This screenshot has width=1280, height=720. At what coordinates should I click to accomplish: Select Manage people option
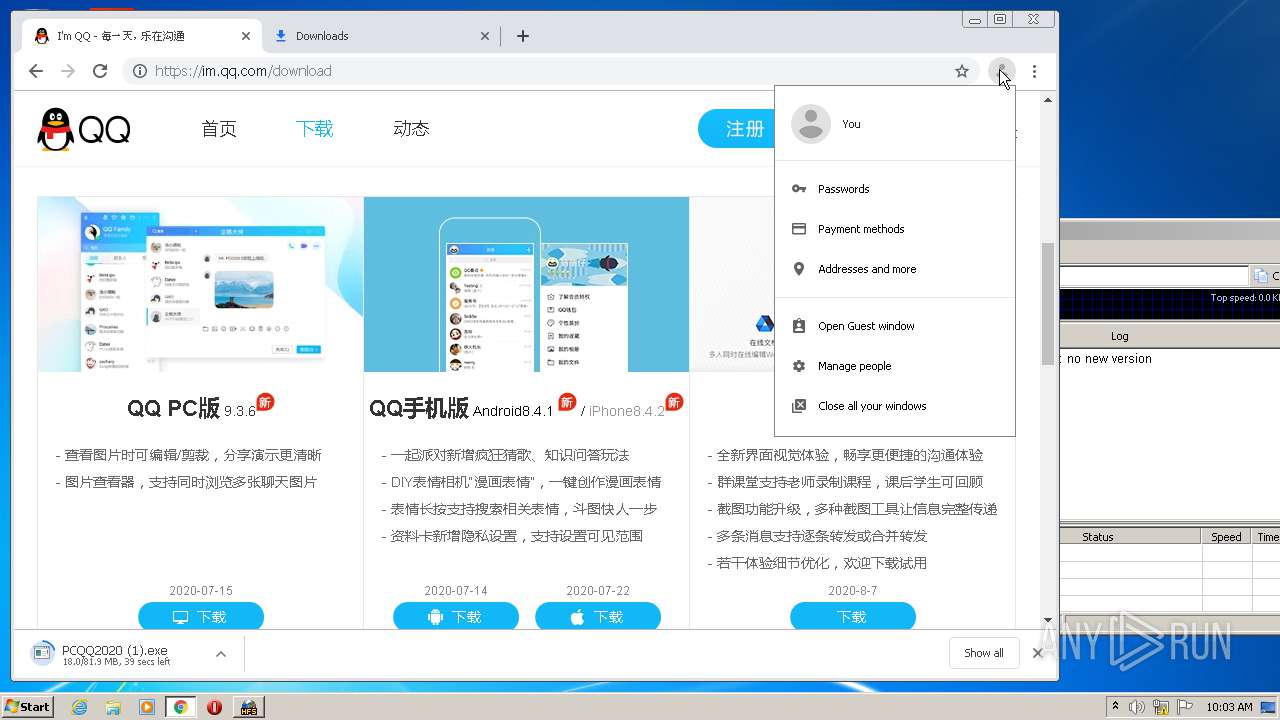(895, 366)
